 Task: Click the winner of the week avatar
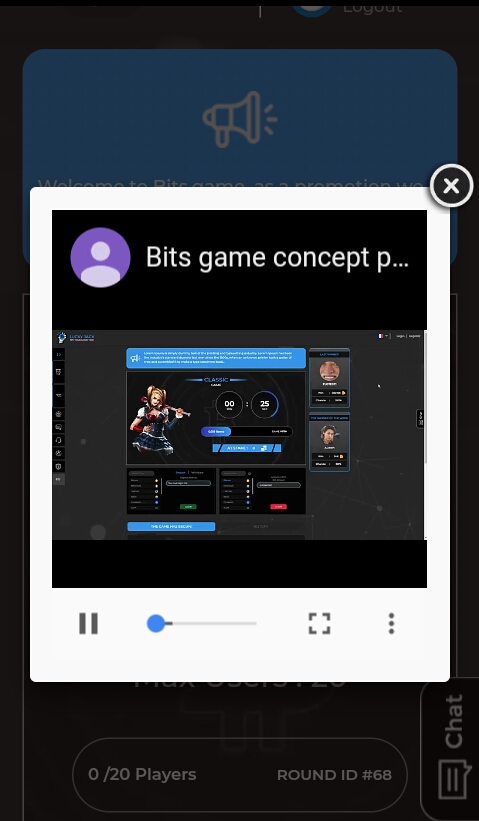pyautogui.click(x=329, y=435)
